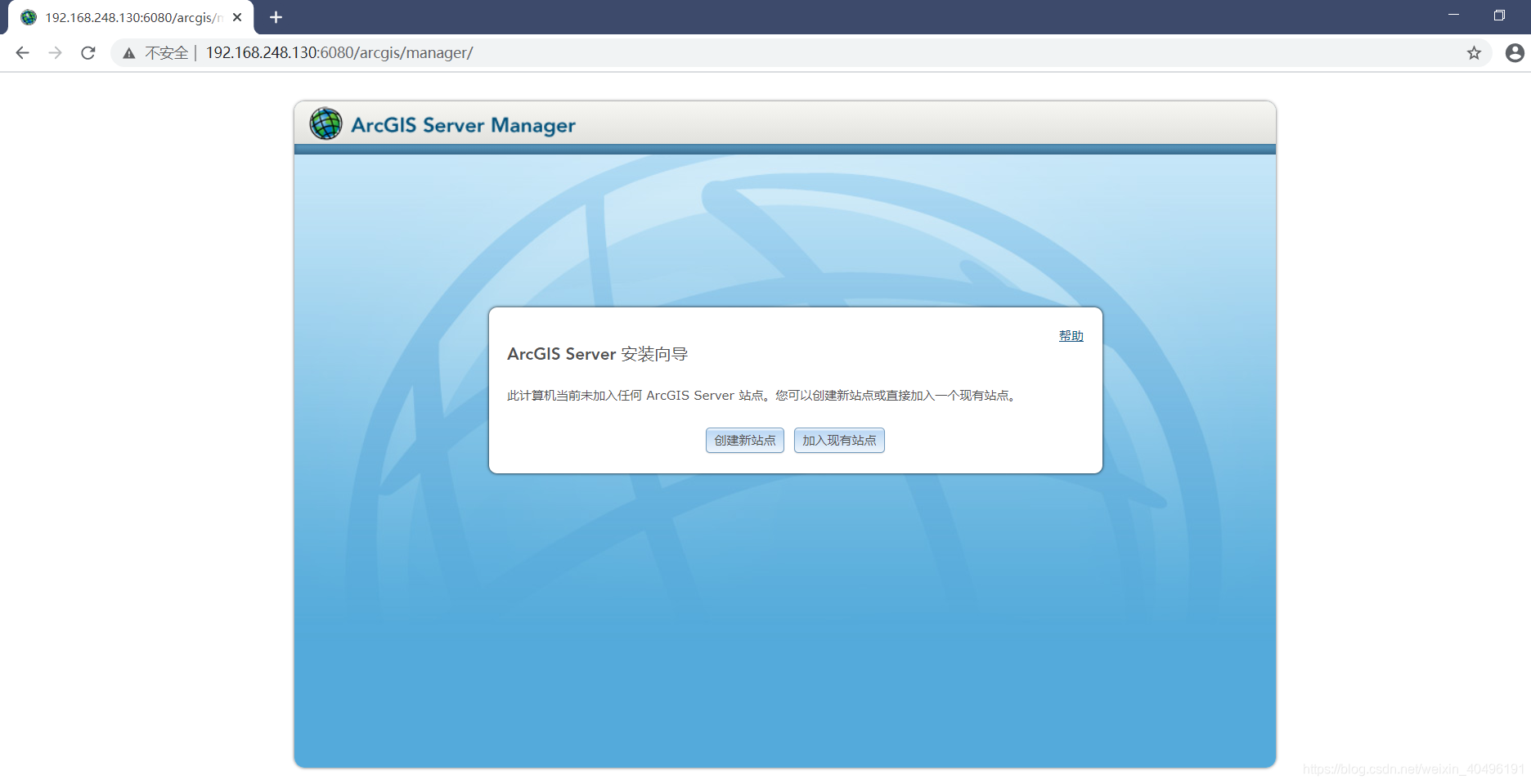Open a new tab with the plus button

276,17
